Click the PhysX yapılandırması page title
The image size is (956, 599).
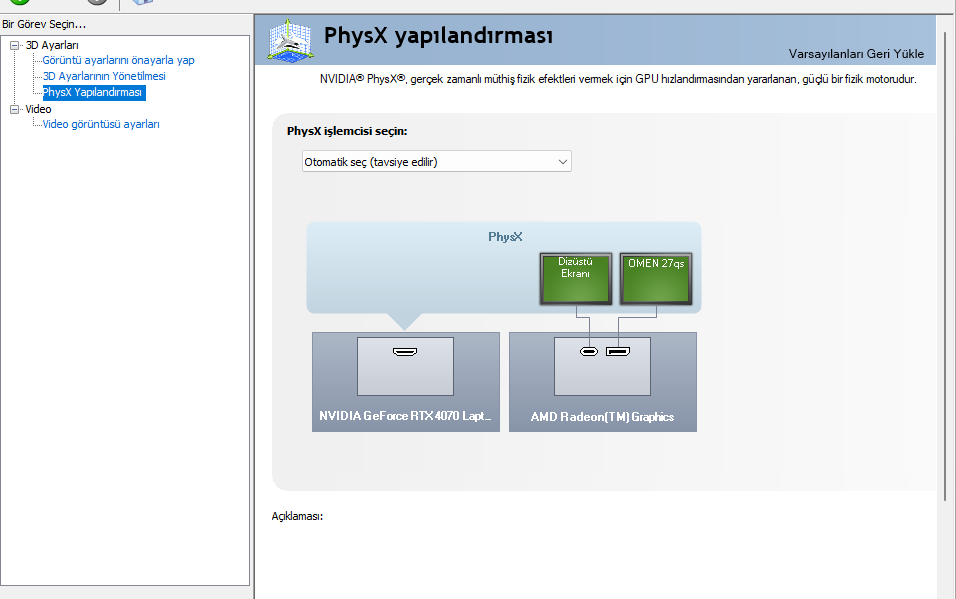tap(438, 35)
